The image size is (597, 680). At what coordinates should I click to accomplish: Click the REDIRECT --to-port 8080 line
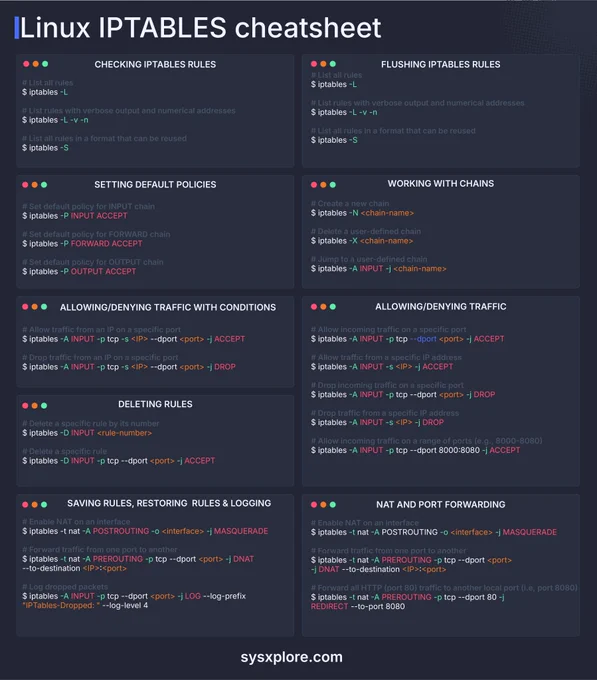(x=358, y=606)
